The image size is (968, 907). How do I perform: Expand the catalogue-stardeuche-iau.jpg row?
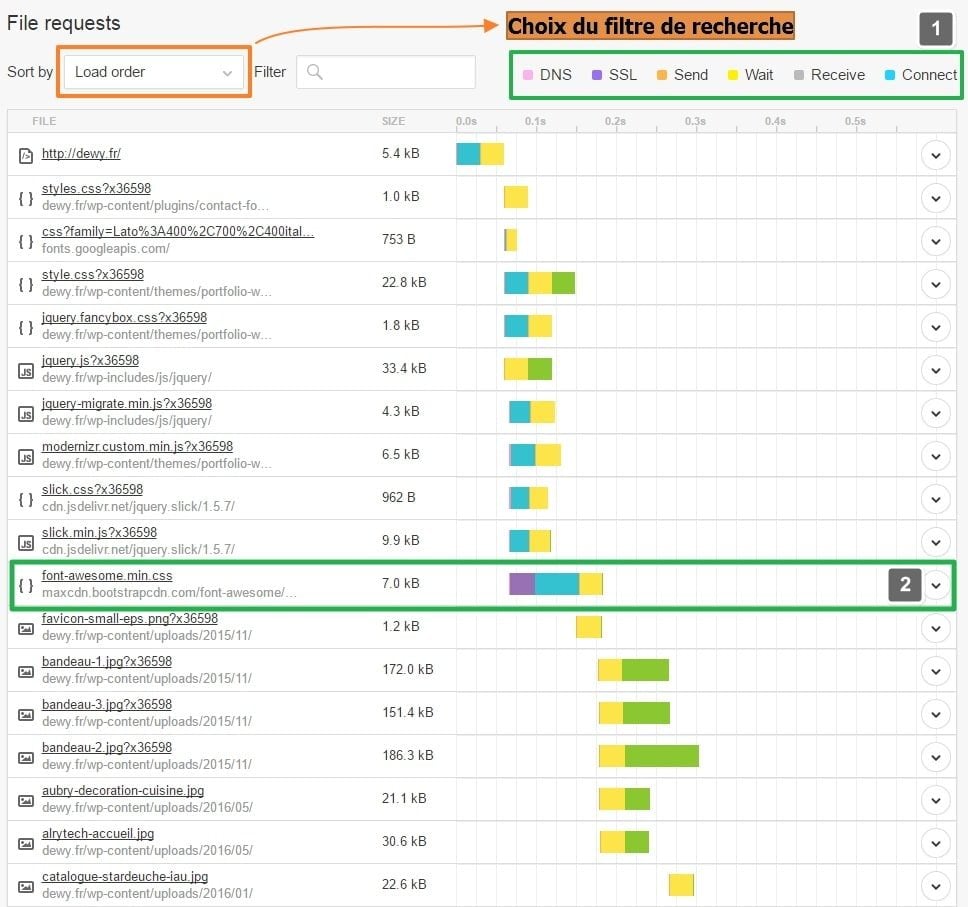[x=935, y=886]
